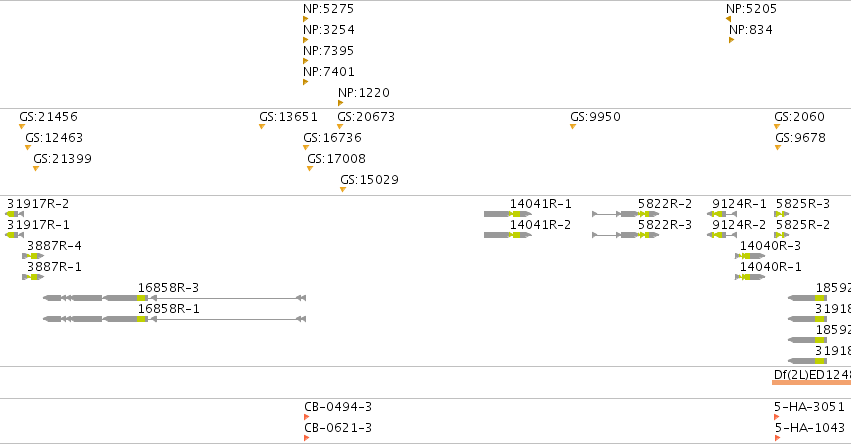Viewport: 851px width, 444px height.
Task: Click the NP:7395 insertion label
Action: [328, 51]
